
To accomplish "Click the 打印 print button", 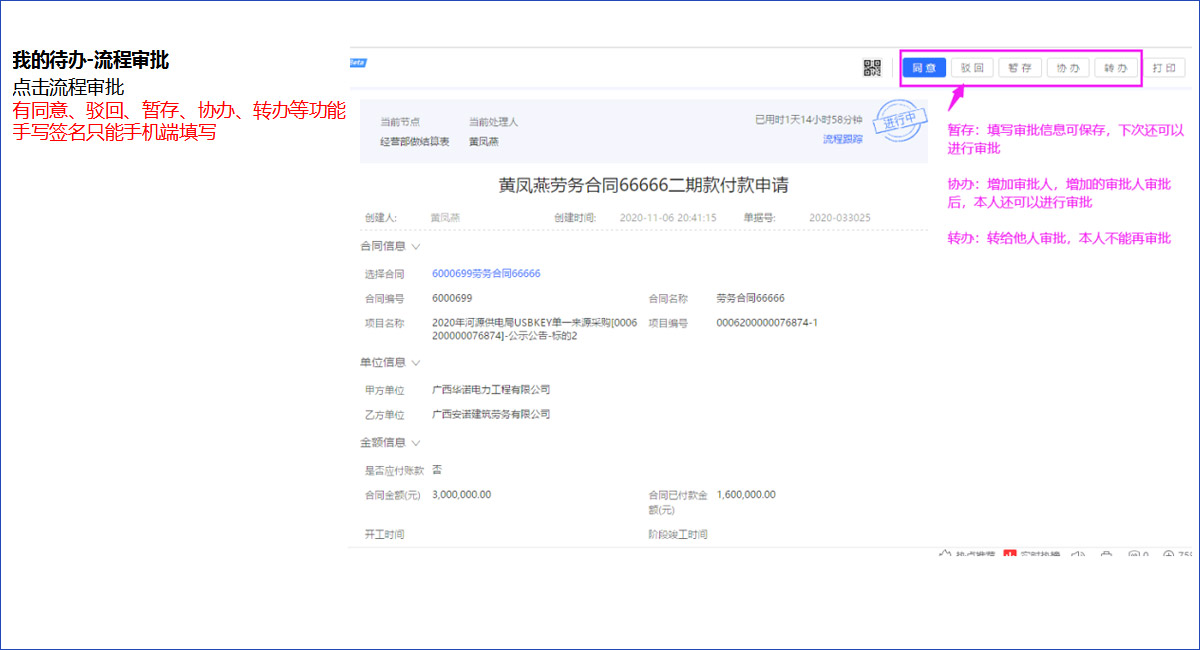I will click(1164, 68).
